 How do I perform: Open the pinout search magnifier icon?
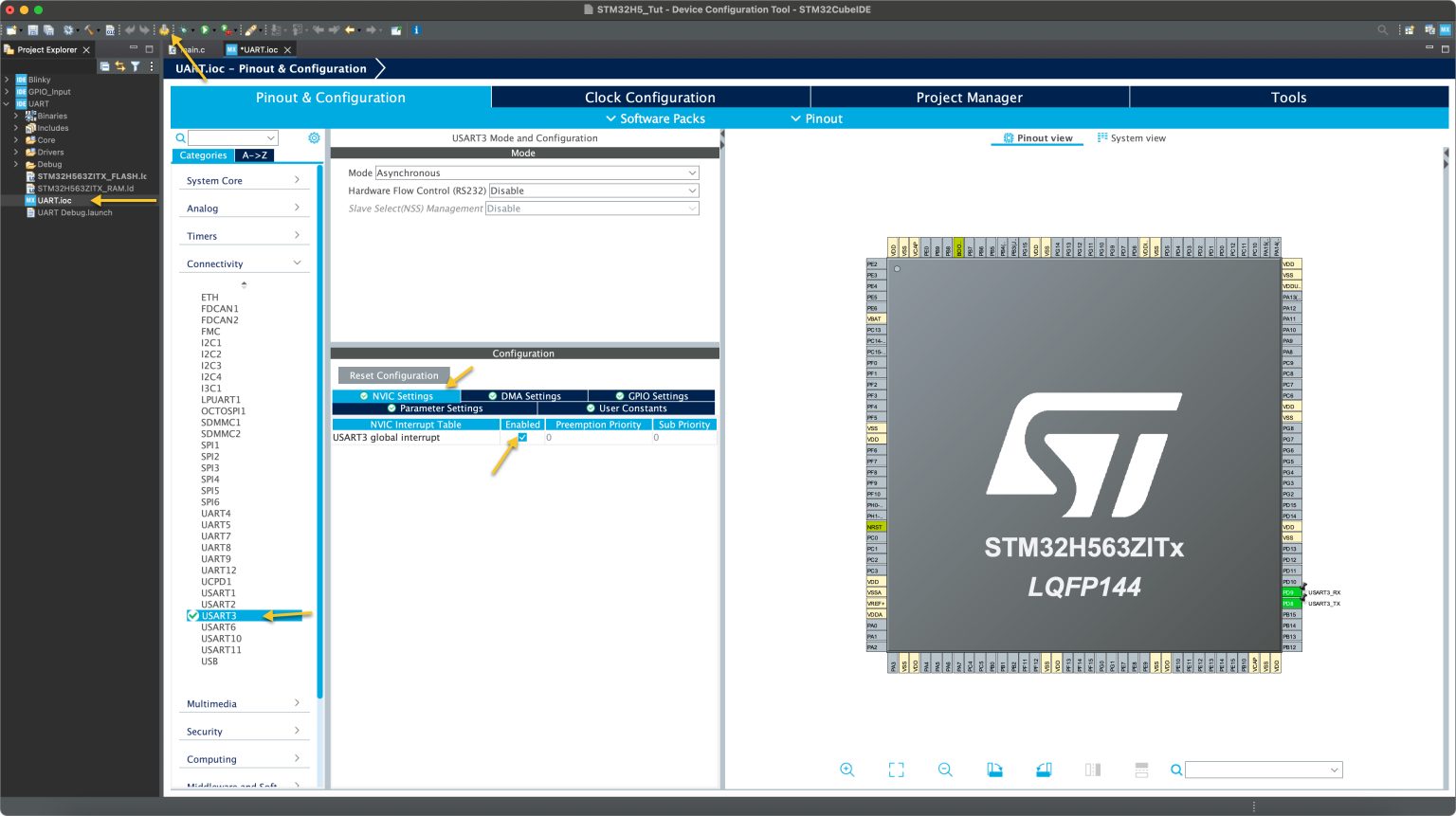click(x=1174, y=770)
